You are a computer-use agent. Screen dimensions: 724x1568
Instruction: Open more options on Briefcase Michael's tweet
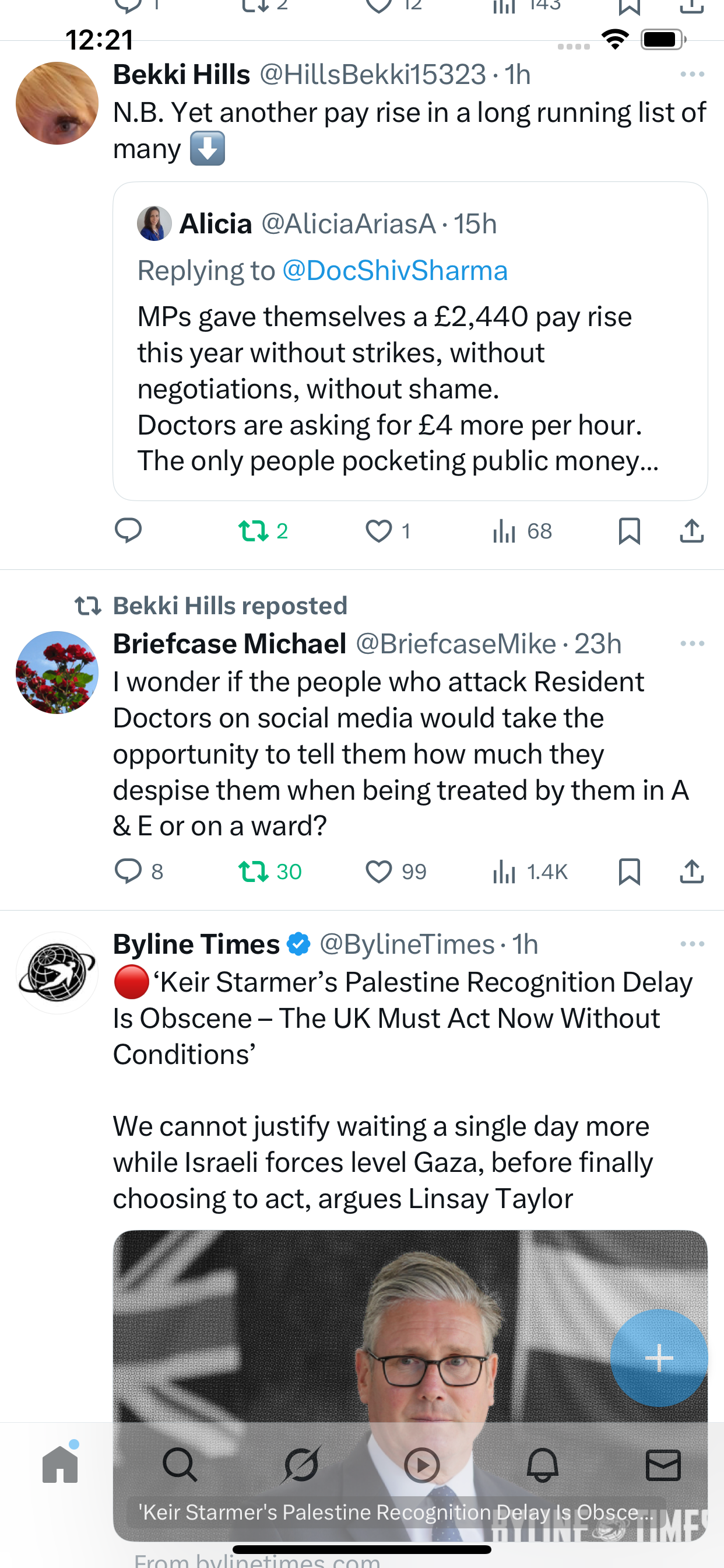point(693,643)
